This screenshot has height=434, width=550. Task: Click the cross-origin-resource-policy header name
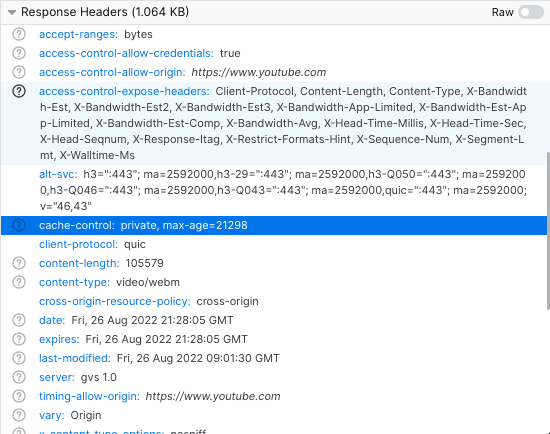pos(115,301)
